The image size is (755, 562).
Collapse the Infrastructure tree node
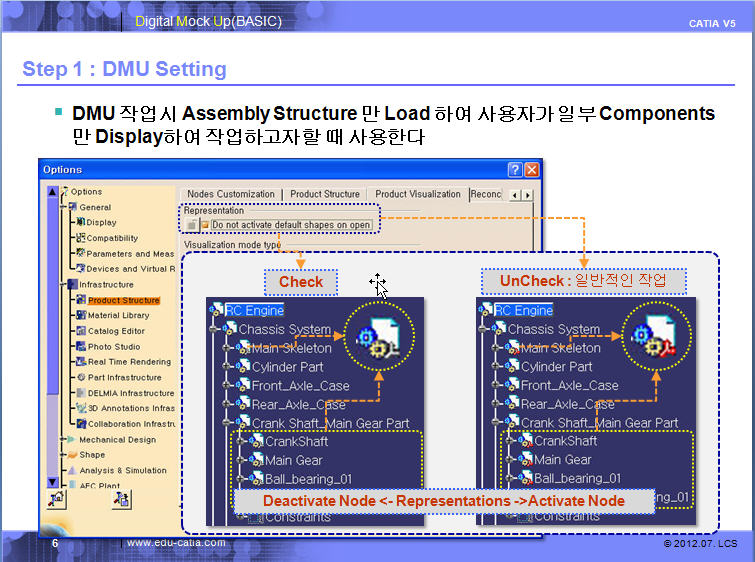(62, 285)
